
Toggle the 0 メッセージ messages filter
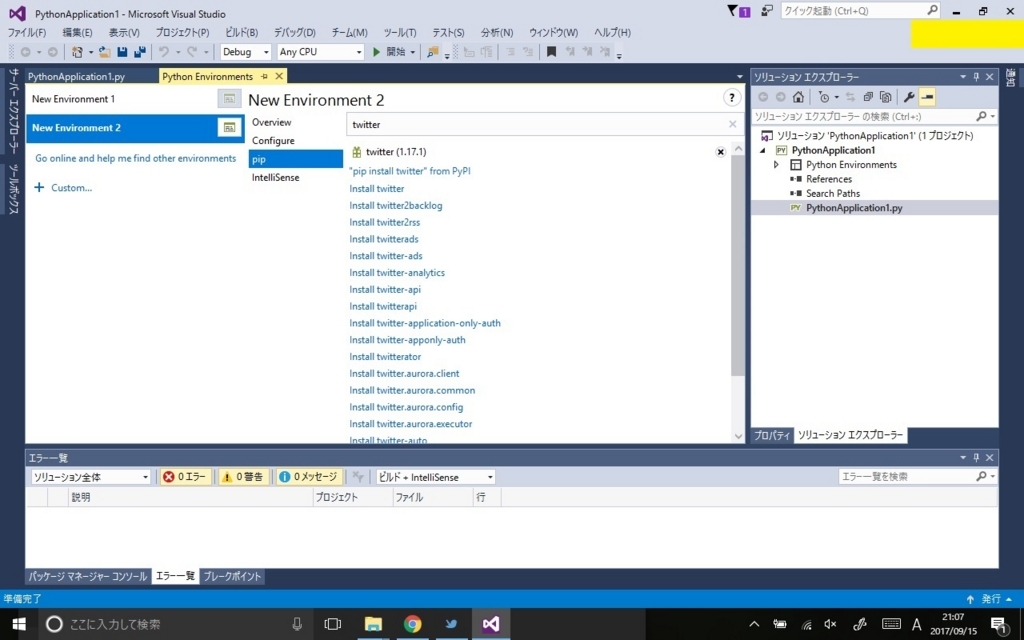308,477
